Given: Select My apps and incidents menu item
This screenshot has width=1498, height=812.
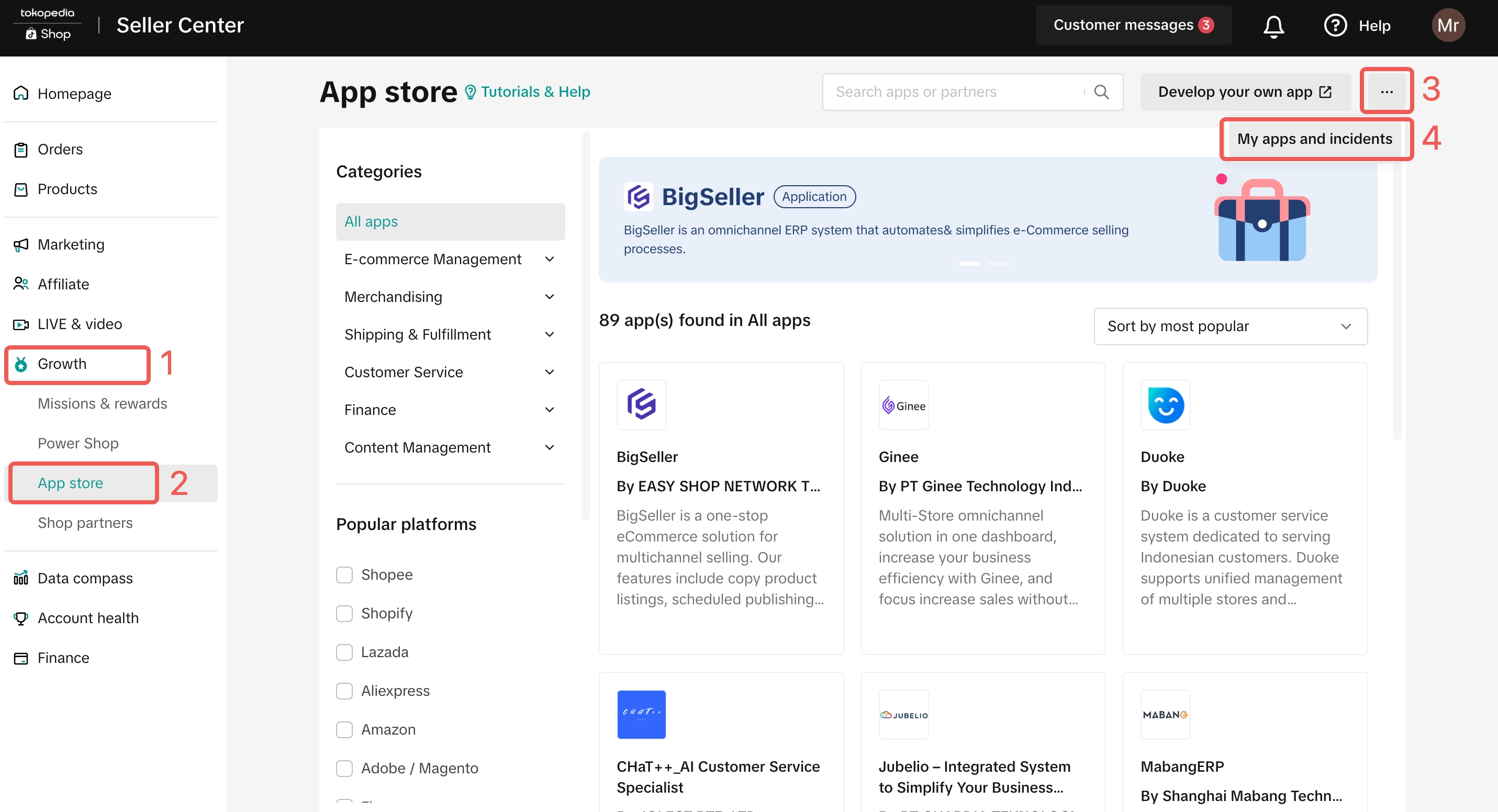Looking at the screenshot, I should pyautogui.click(x=1314, y=139).
